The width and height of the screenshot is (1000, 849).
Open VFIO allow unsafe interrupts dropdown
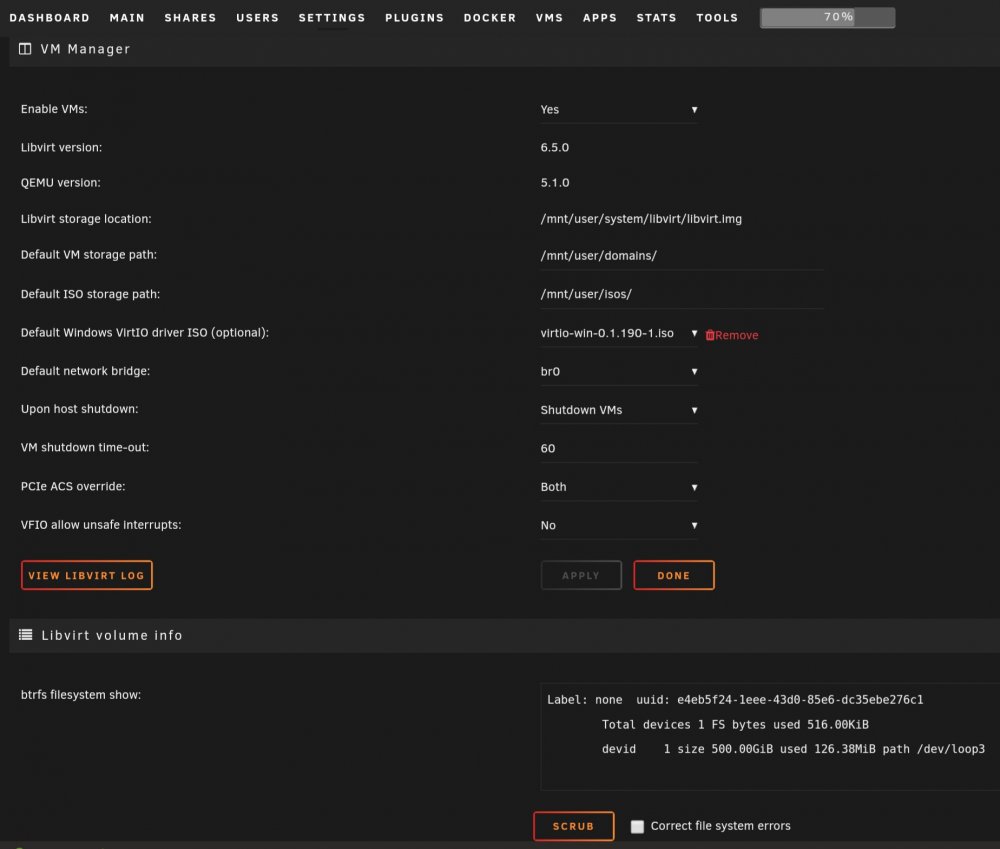click(619, 526)
